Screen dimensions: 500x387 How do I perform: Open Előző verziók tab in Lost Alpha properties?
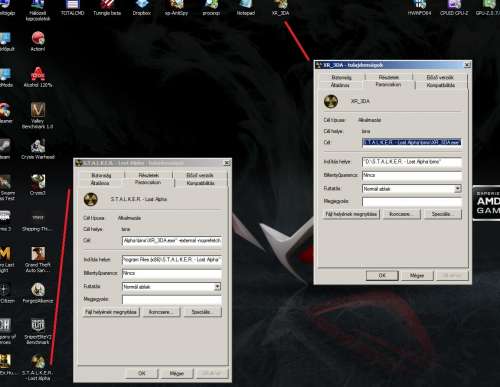click(200, 175)
